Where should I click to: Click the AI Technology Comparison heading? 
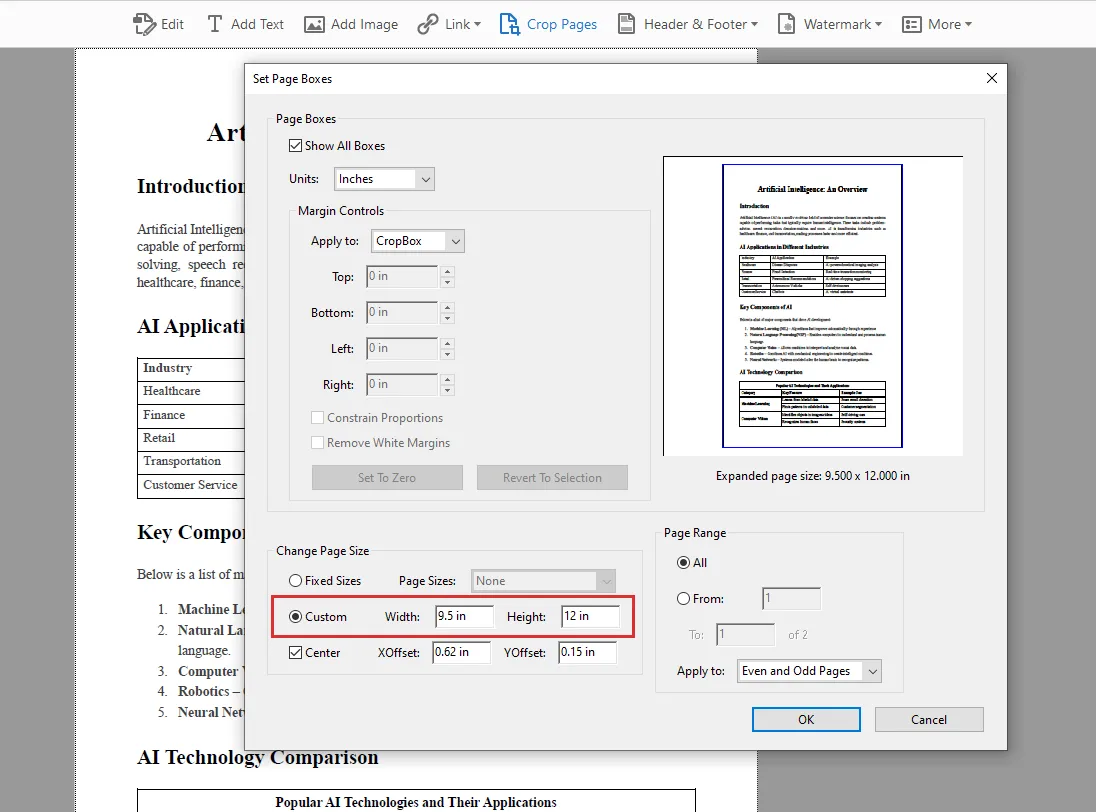click(258, 757)
